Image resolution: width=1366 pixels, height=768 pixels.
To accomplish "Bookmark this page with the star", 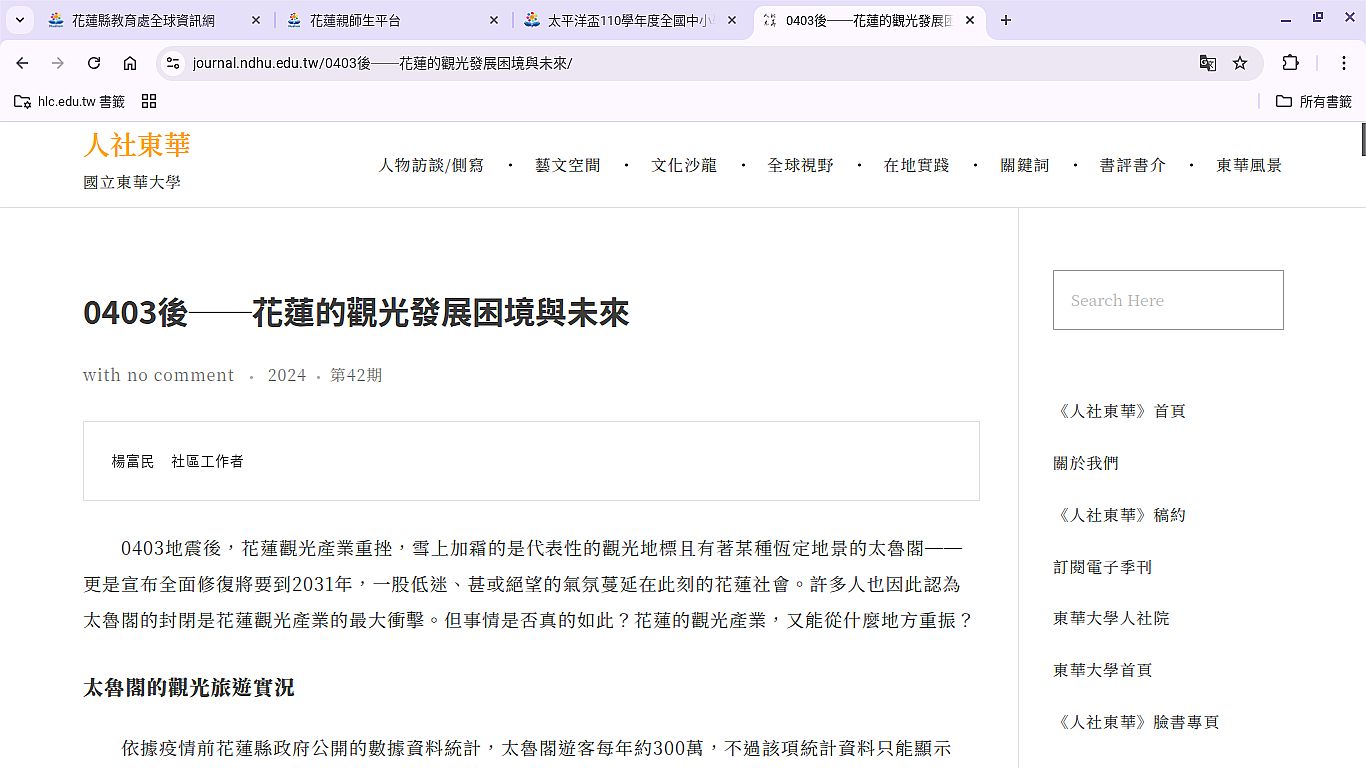I will pos(1240,63).
